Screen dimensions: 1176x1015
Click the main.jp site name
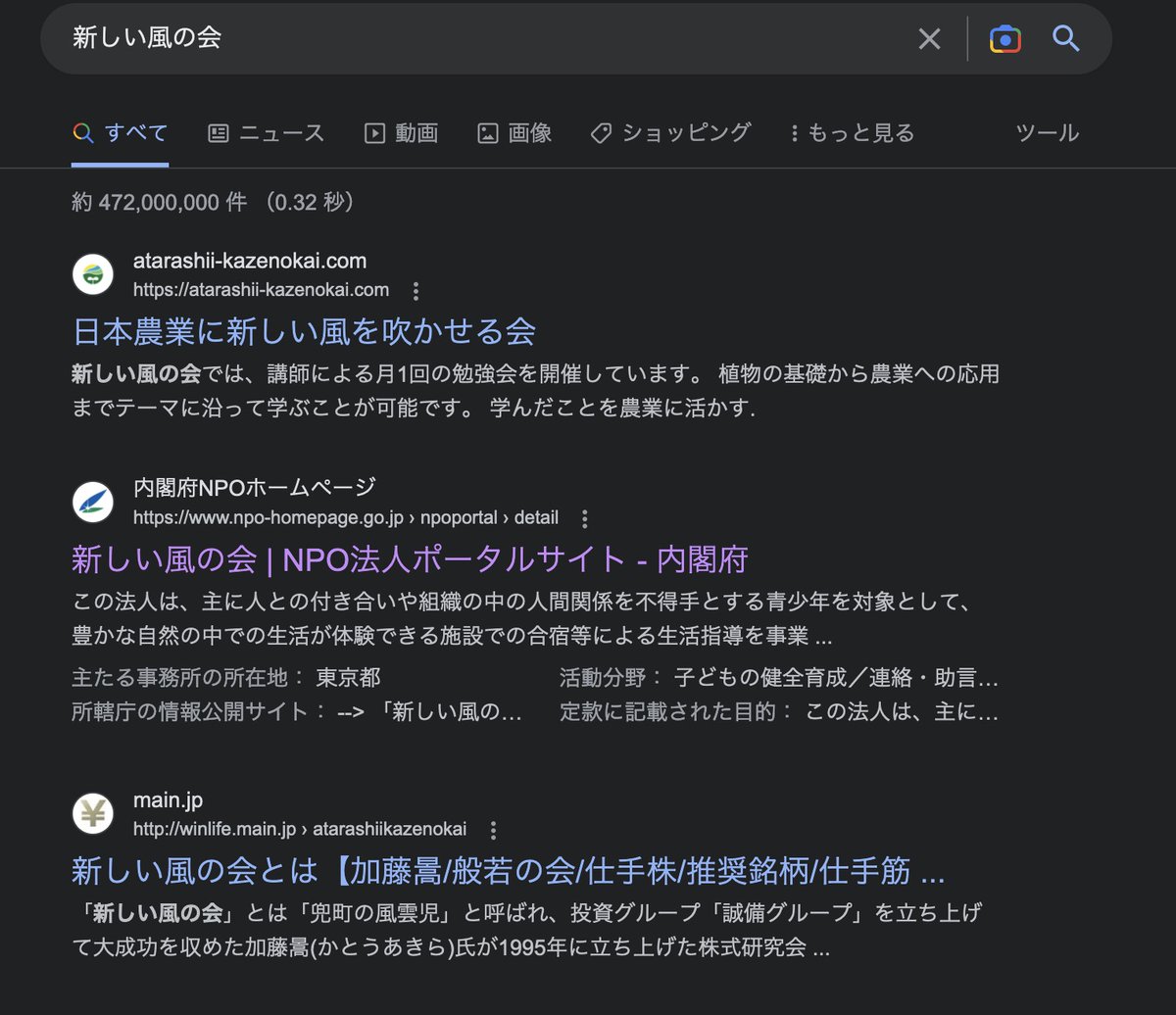coord(169,800)
